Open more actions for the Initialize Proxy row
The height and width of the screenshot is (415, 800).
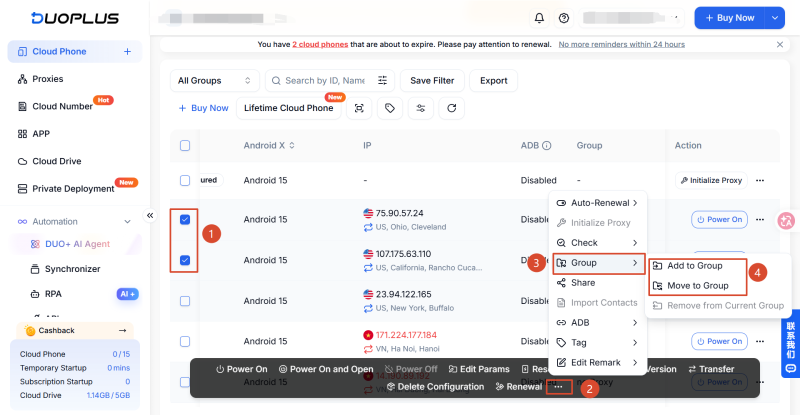pos(760,181)
